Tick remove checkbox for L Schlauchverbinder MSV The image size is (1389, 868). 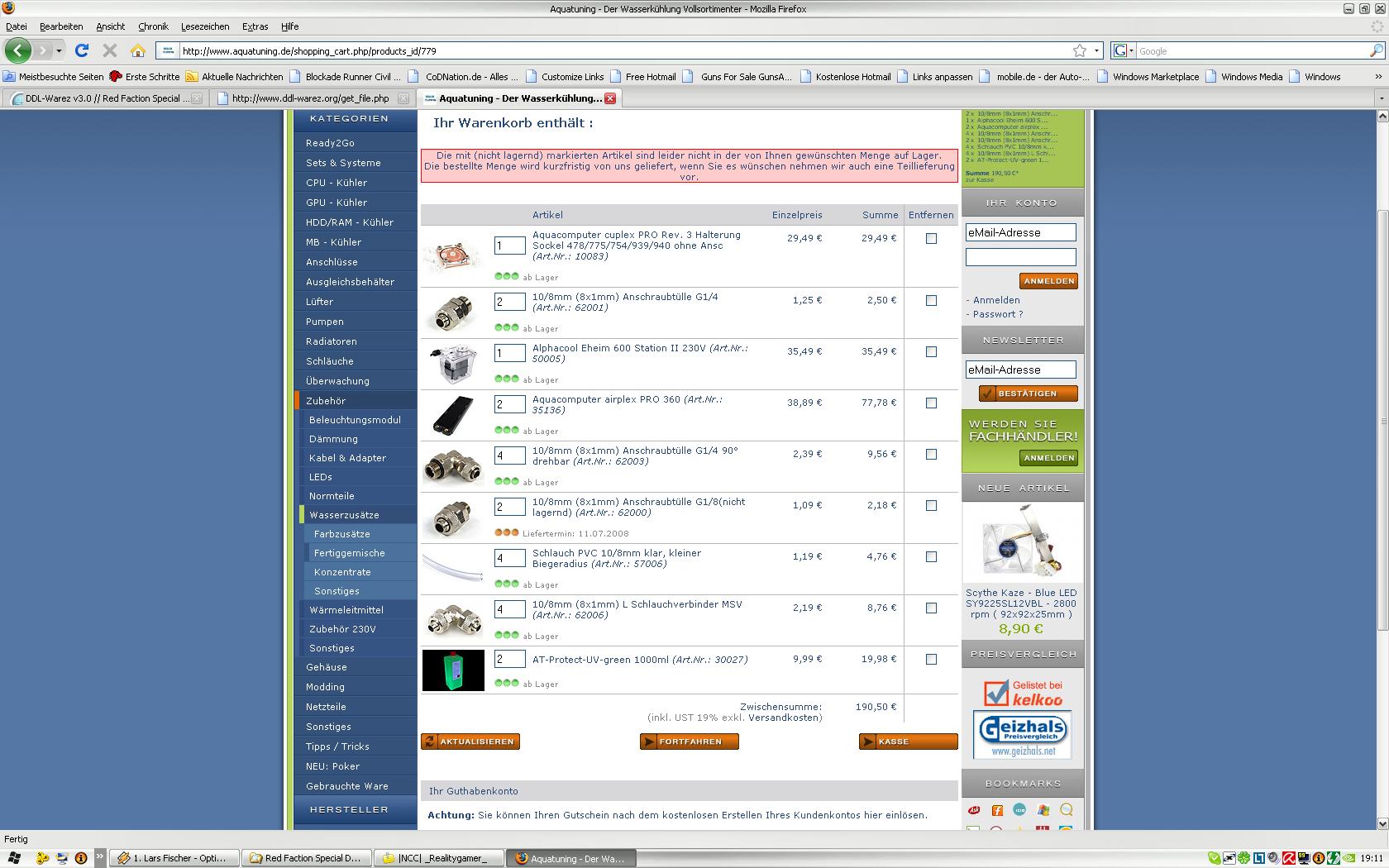pos(931,608)
